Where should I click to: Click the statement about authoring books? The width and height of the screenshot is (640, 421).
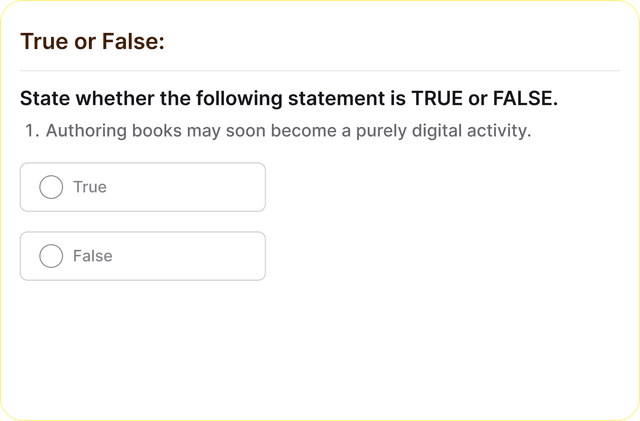click(288, 131)
